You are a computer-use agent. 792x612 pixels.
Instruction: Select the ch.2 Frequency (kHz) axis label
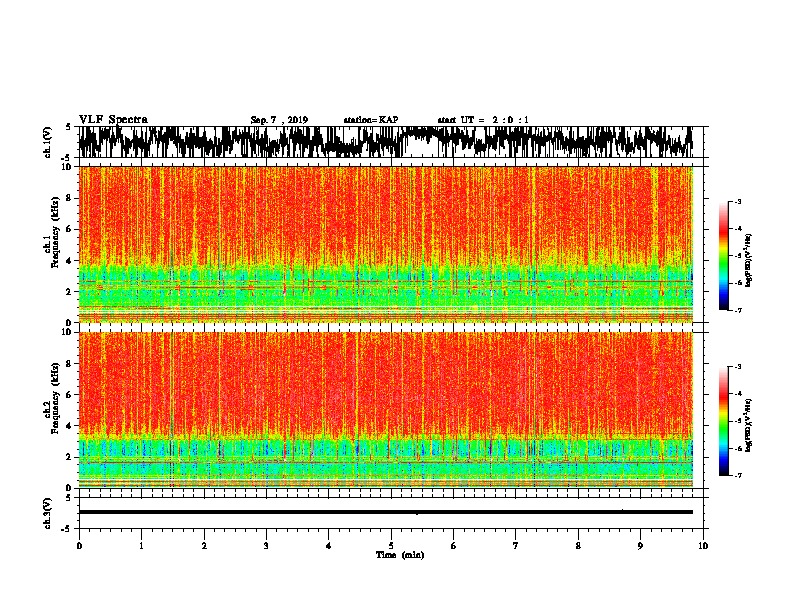pyautogui.click(x=55, y=398)
